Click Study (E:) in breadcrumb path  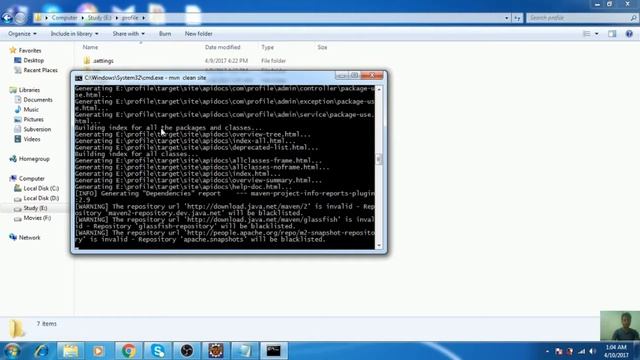pyautogui.click(x=99, y=18)
